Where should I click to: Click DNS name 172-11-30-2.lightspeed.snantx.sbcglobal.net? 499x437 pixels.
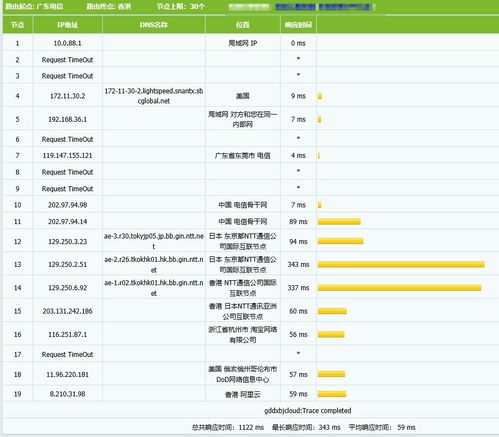154,96
